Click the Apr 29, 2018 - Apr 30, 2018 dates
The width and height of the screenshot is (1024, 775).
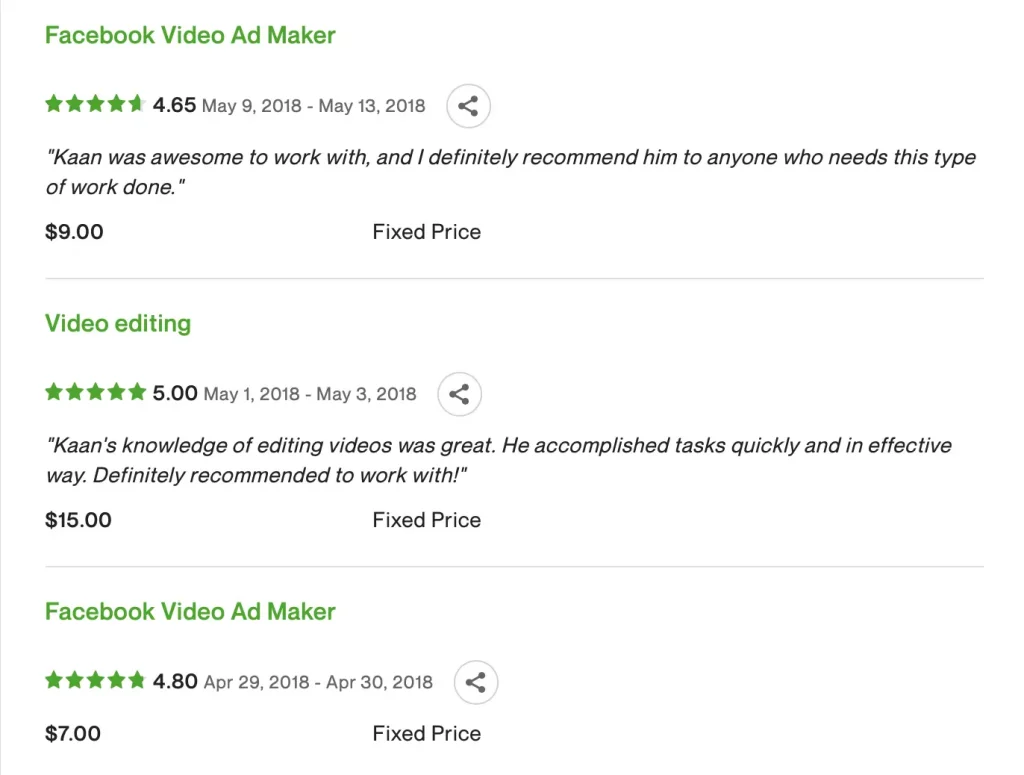click(318, 683)
